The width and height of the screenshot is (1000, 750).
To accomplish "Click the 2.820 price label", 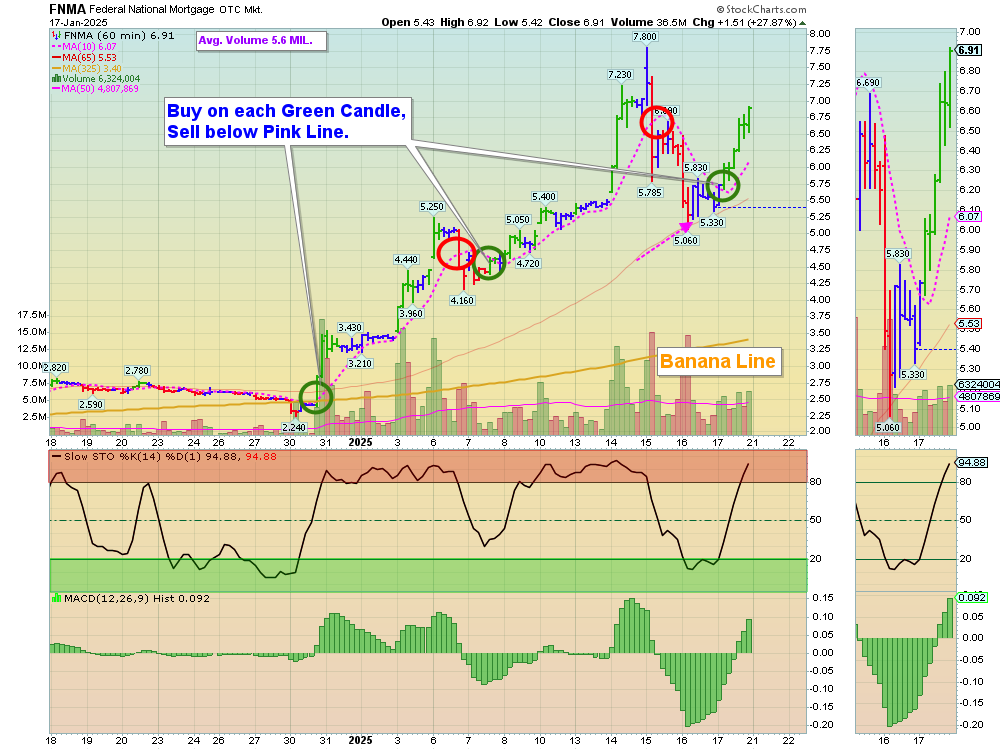I will [x=55, y=367].
